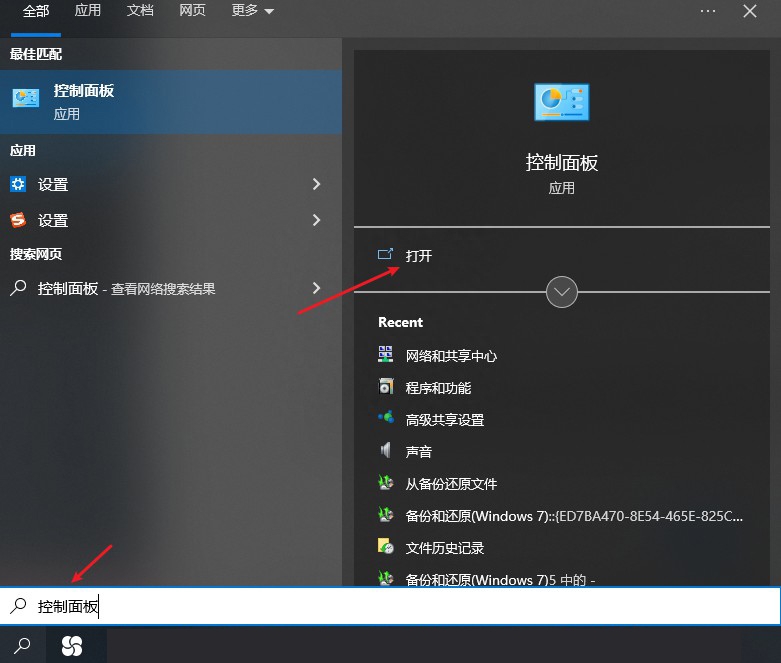Open 高级共享设置 from Recent
This screenshot has width=781, height=663.
tap(445, 419)
